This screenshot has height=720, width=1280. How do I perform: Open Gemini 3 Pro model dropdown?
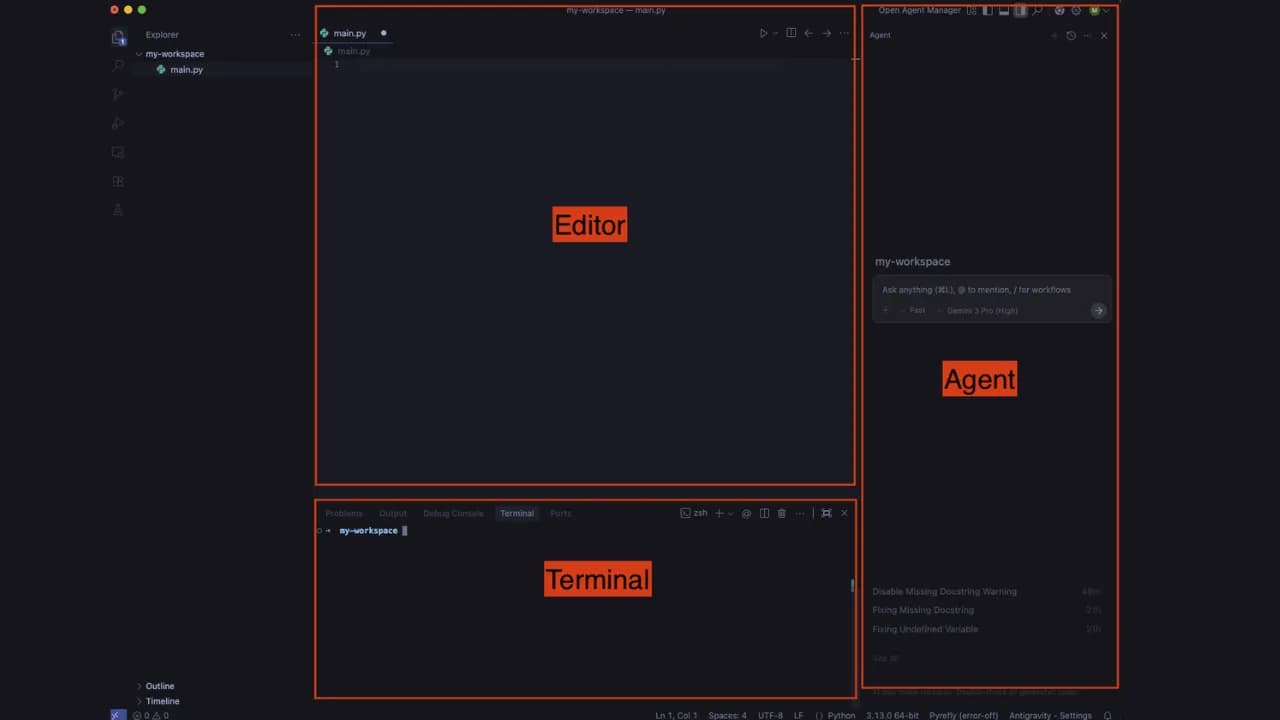point(981,310)
